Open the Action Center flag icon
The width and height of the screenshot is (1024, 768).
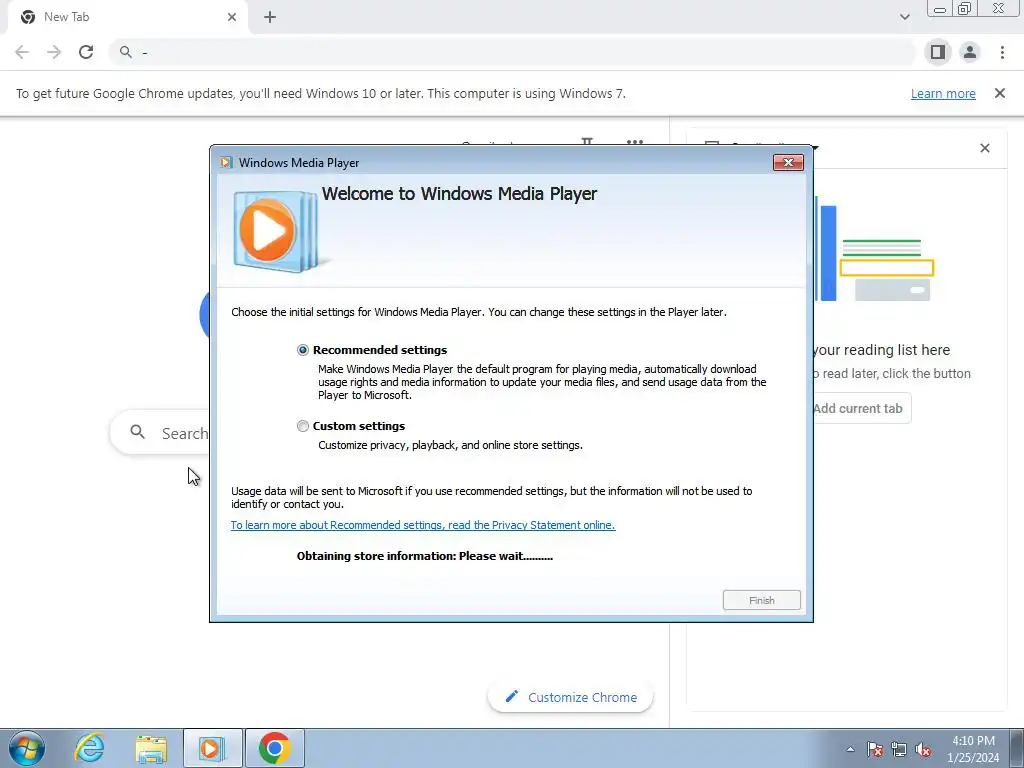(x=875, y=749)
